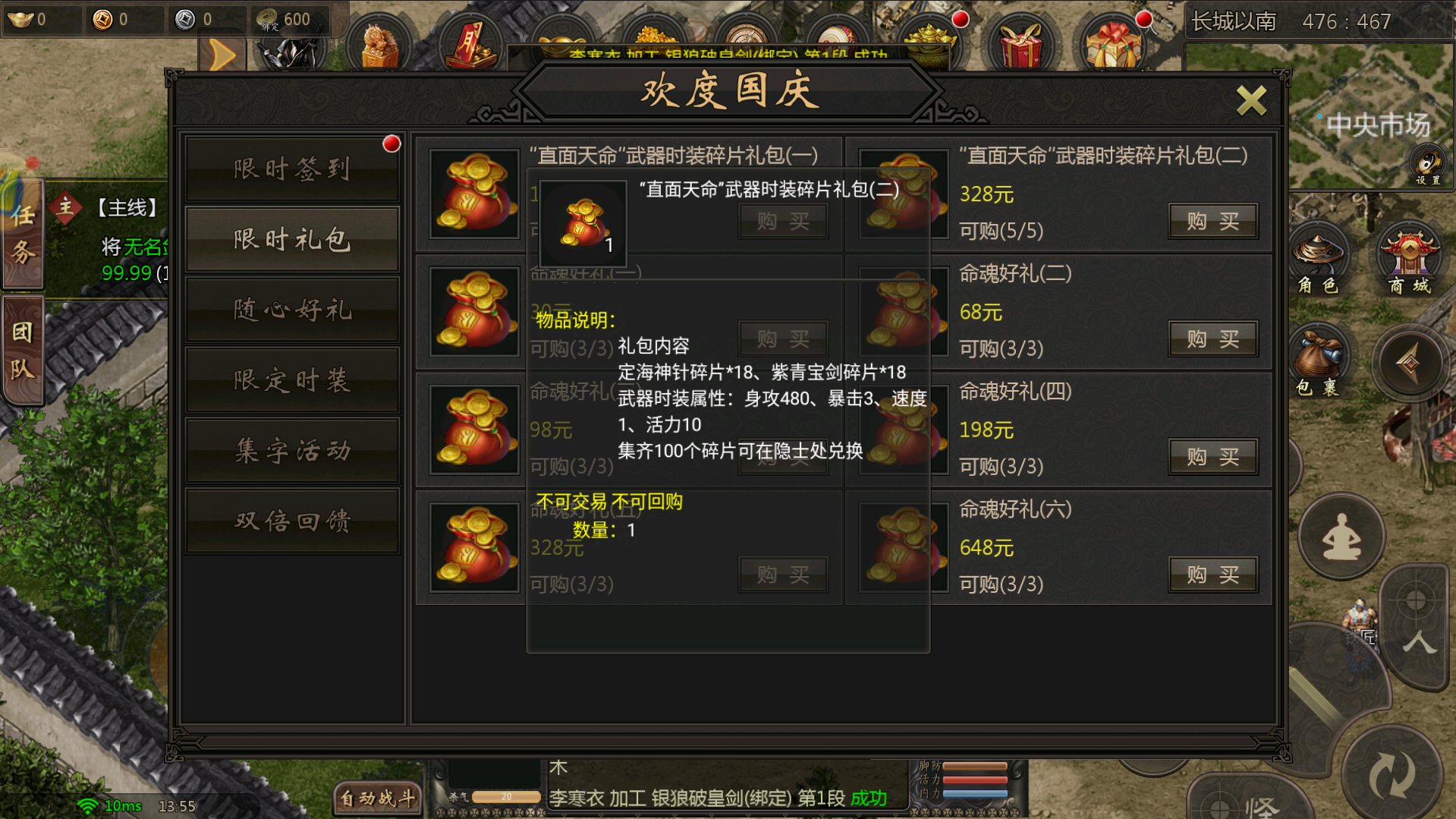The image size is (1456, 819).
Task: Open the 双倍回馈 tab
Action: [x=292, y=521]
